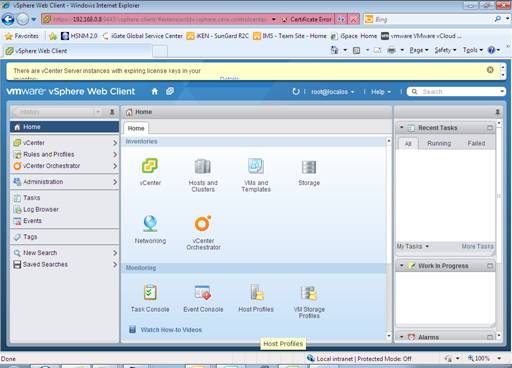Image resolution: width=512 pixels, height=368 pixels.
Task: Pin the navigator panel
Action: point(112,112)
